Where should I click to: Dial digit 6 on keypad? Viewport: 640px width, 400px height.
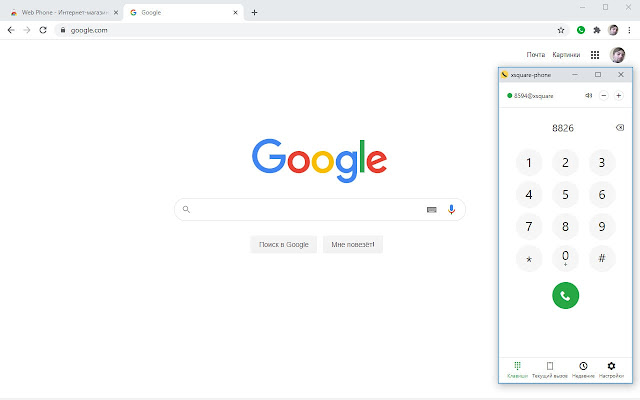602,195
